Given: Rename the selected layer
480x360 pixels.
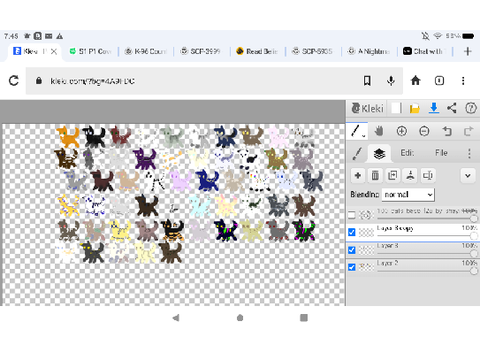Looking at the screenshot, I should click(x=428, y=175).
